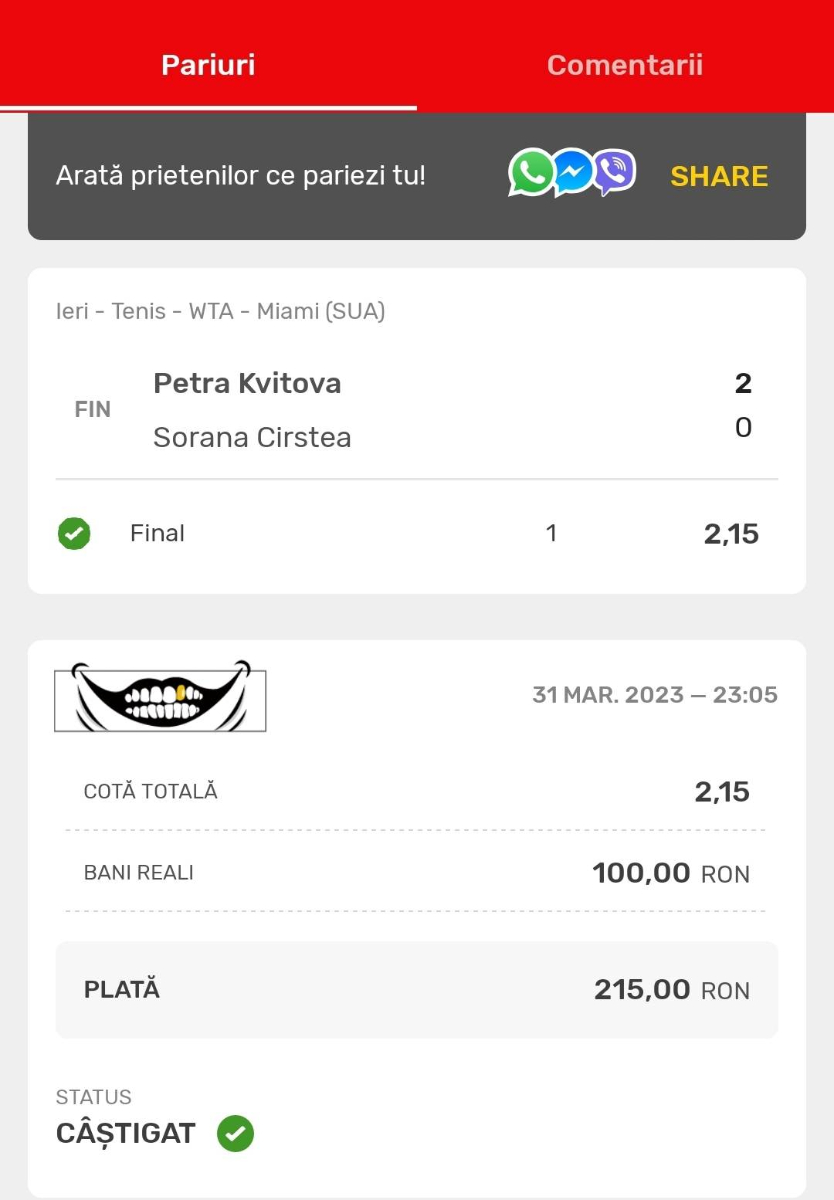Click the PLATĂ 215,00 RON row
Viewport: 834px width, 1200px height.
pos(417,990)
